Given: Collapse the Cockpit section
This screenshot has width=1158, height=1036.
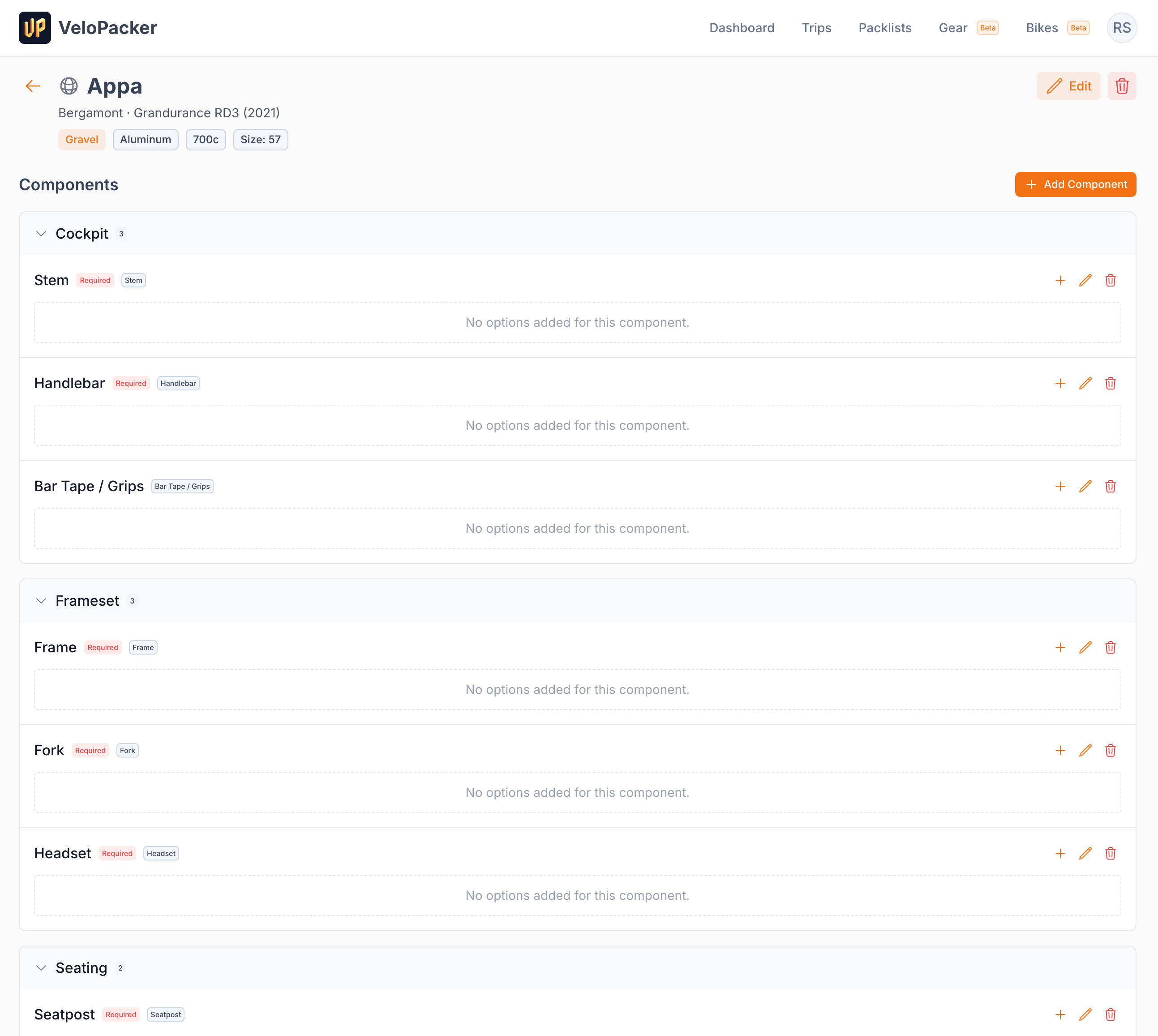Looking at the screenshot, I should pyautogui.click(x=40, y=233).
